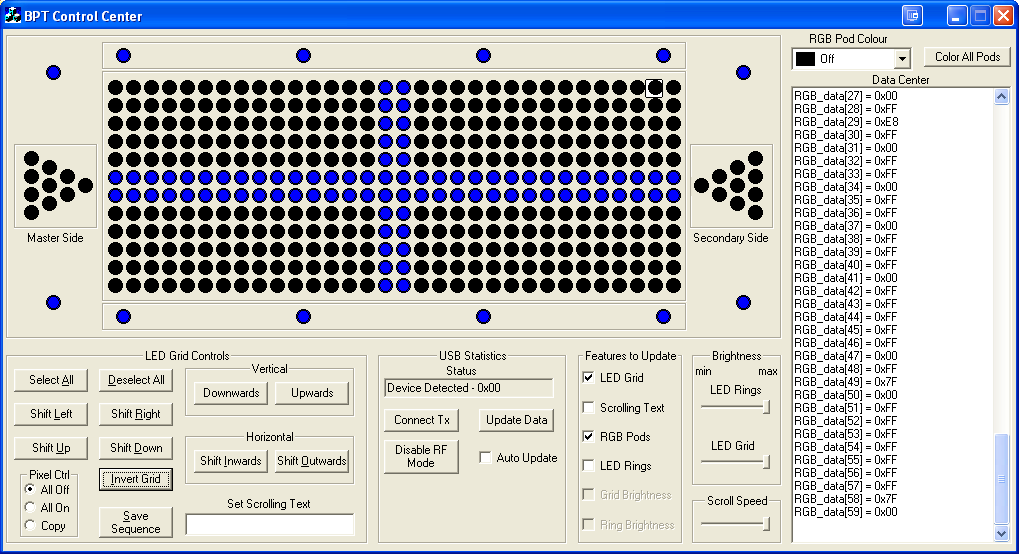Select the All On pixel control radio

pyautogui.click(x=30, y=508)
